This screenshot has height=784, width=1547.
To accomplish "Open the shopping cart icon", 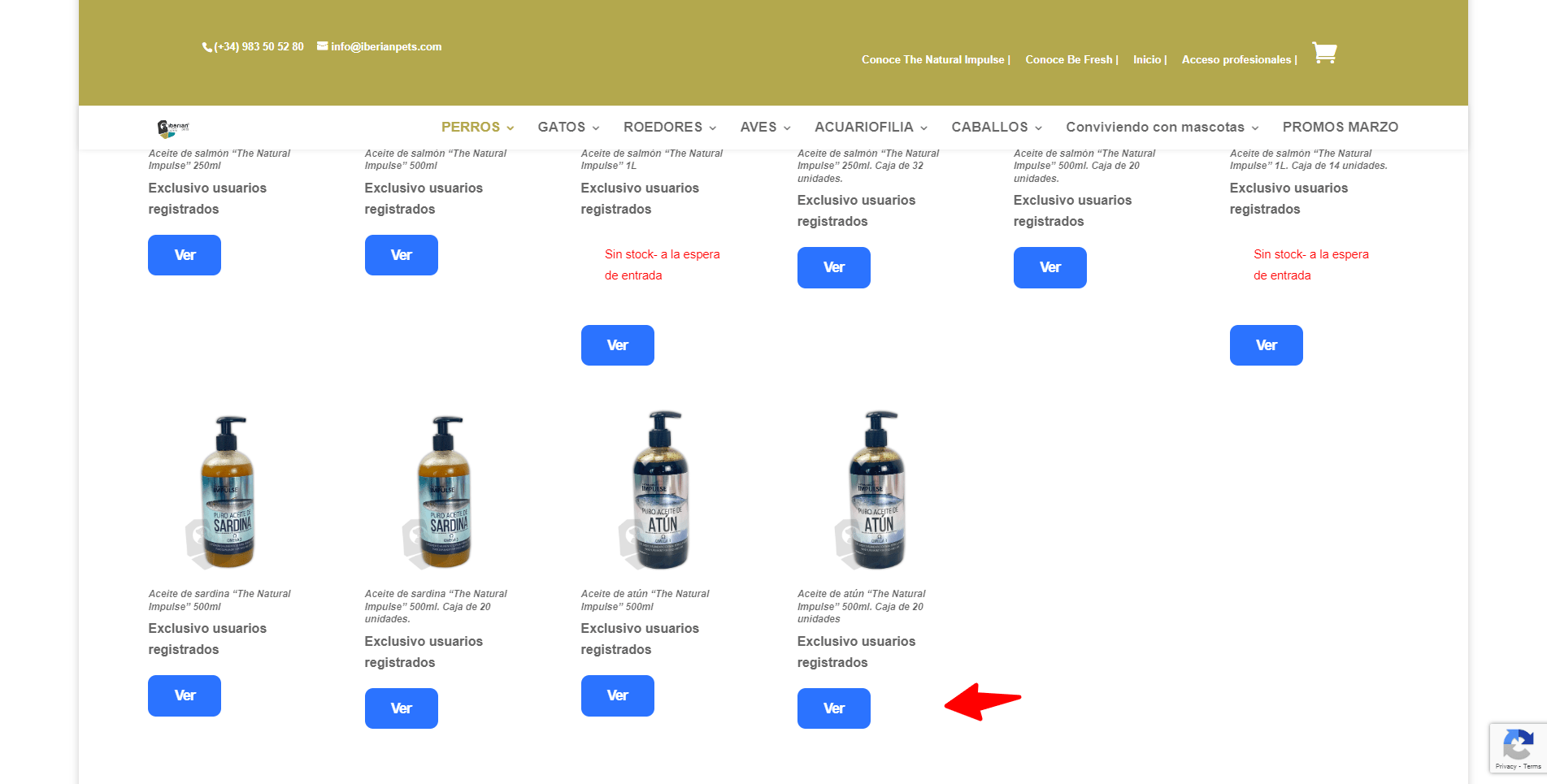I will pyautogui.click(x=1324, y=54).
